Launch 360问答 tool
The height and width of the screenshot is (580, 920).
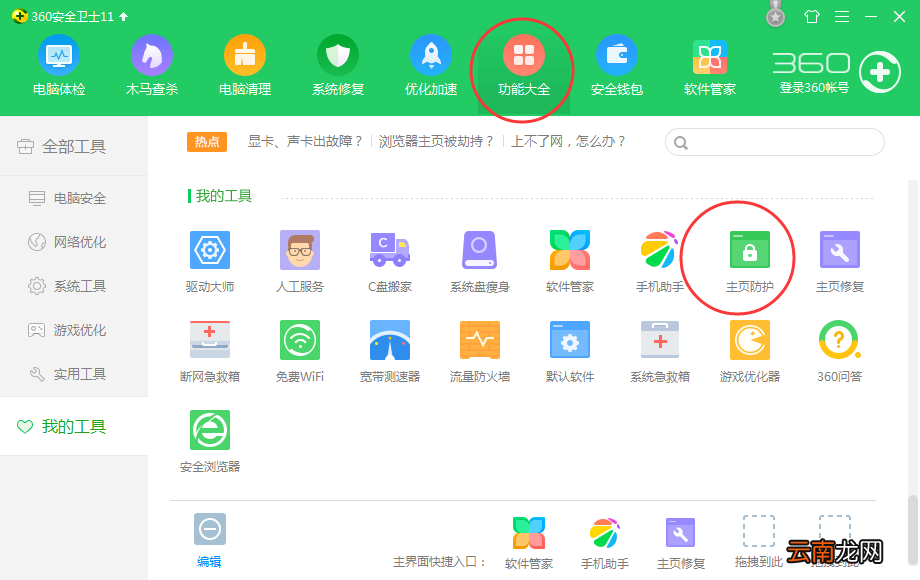tap(840, 352)
